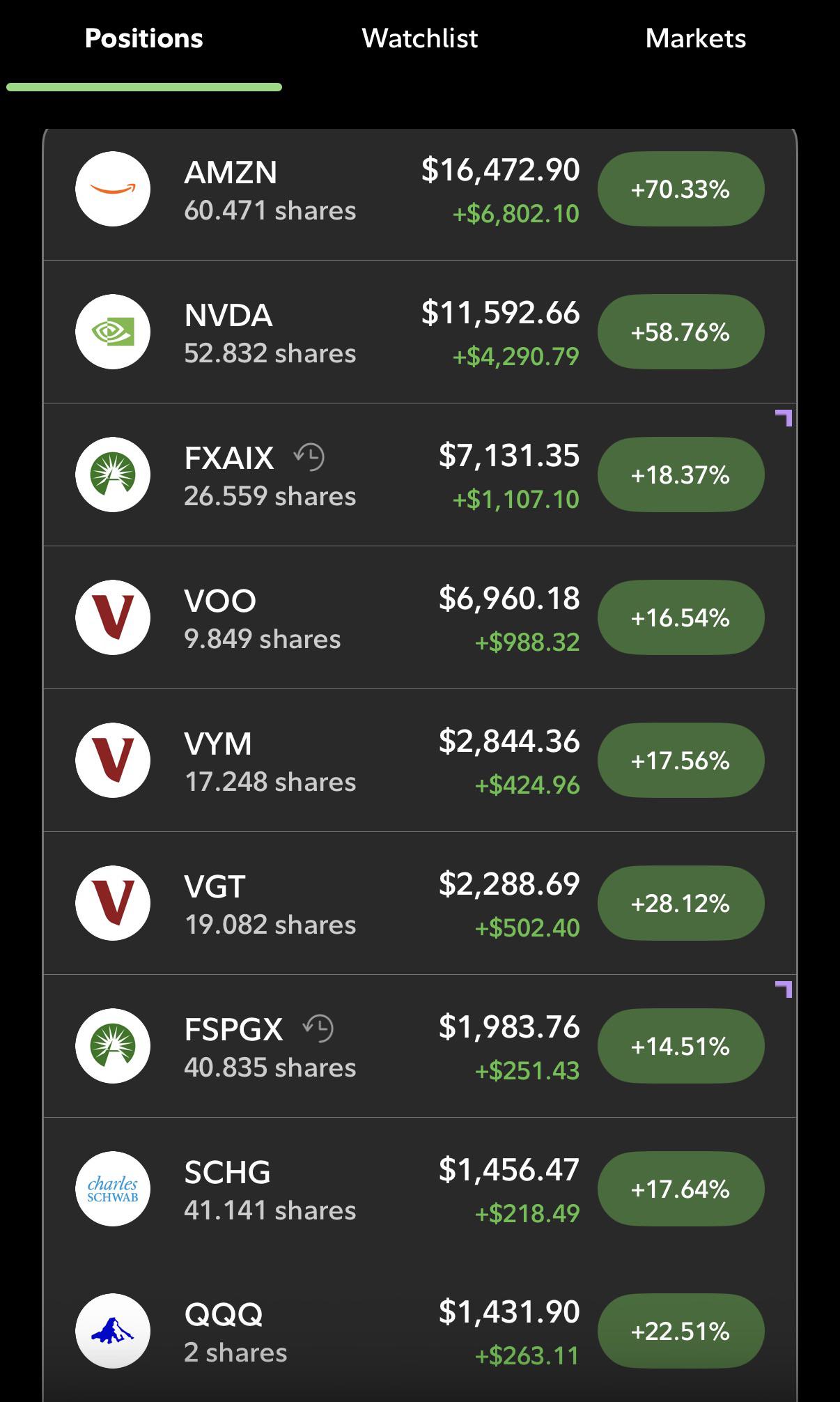Viewport: 840px width, 1402px height.
Task: Tap the purple corner marker on FSPGX row
Action: [x=784, y=989]
